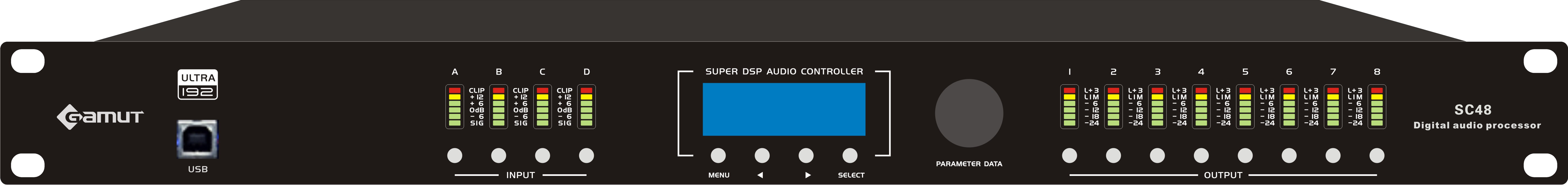Image resolution: width=1568 pixels, height=185 pixels.
Task: Select the right arrow navigation button
Action: coord(806,156)
